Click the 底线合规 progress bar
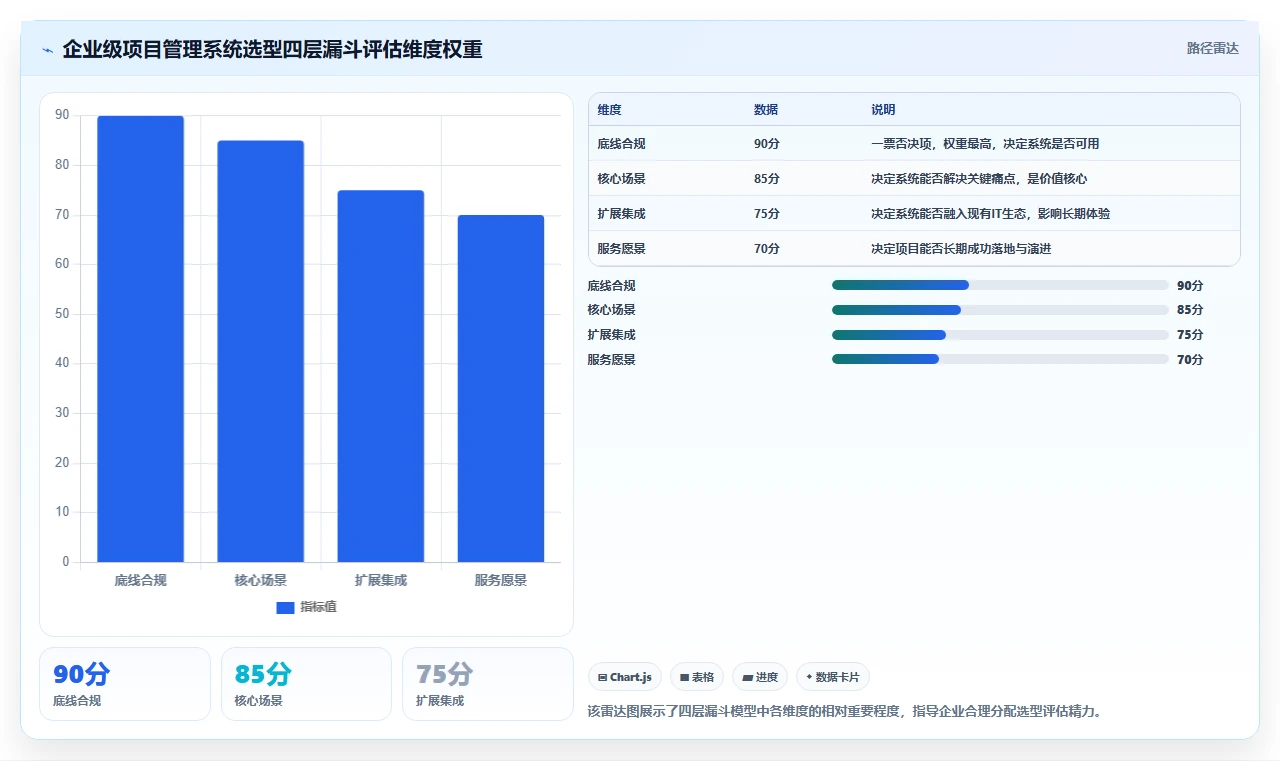The width and height of the screenshot is (1280, 761). pos(1000,285)
